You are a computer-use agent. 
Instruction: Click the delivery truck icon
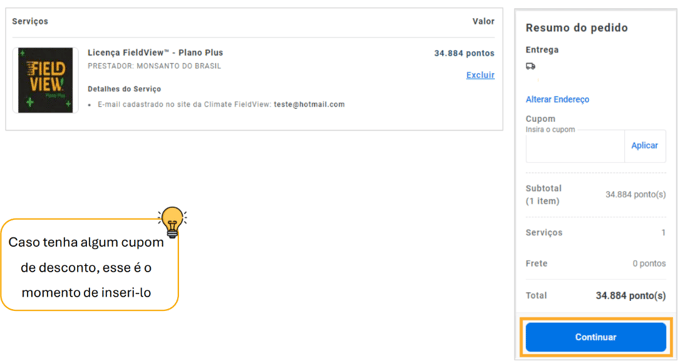[x=530, y=66]
